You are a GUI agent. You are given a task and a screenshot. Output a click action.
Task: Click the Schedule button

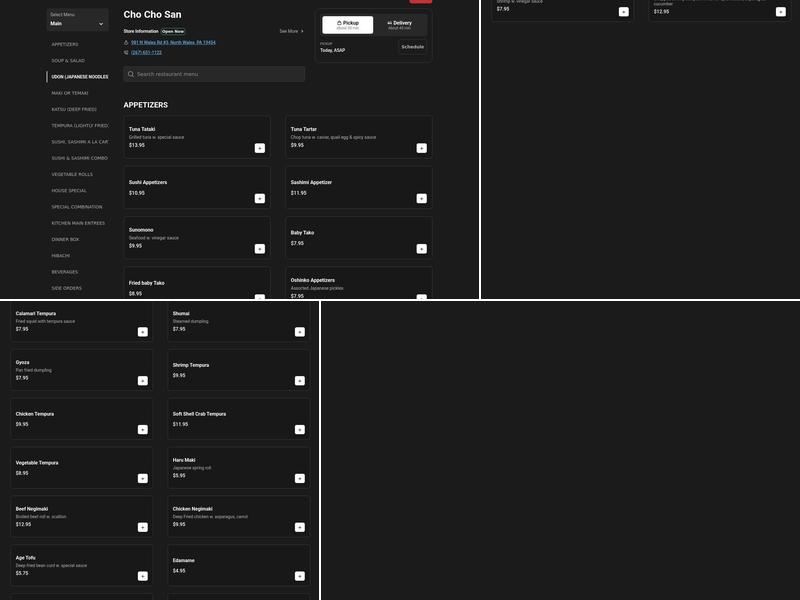pos(412,47)
